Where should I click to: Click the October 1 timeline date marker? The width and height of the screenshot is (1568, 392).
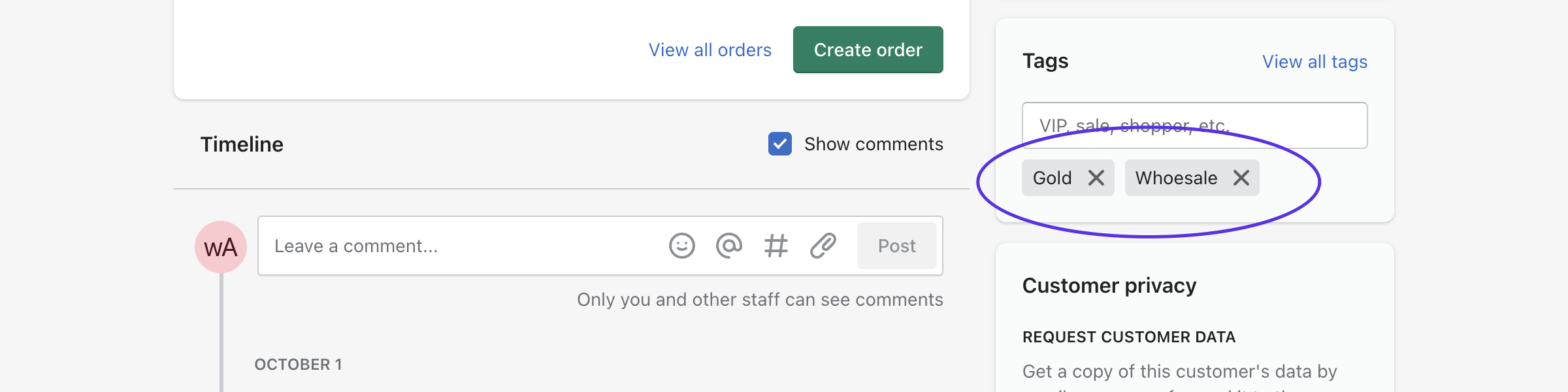click(x=299, y=364)
